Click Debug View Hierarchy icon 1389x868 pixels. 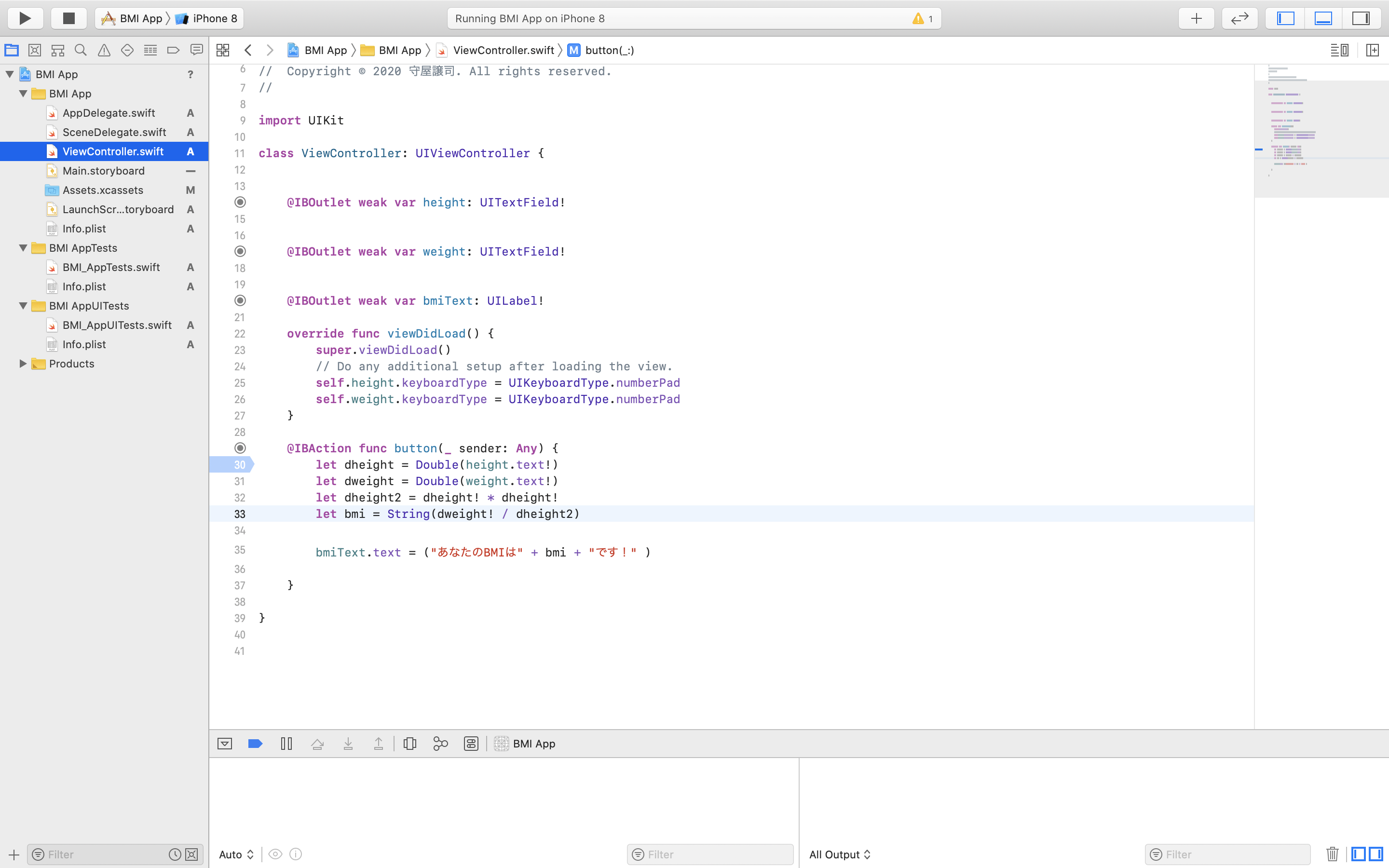tap(410, 744)
